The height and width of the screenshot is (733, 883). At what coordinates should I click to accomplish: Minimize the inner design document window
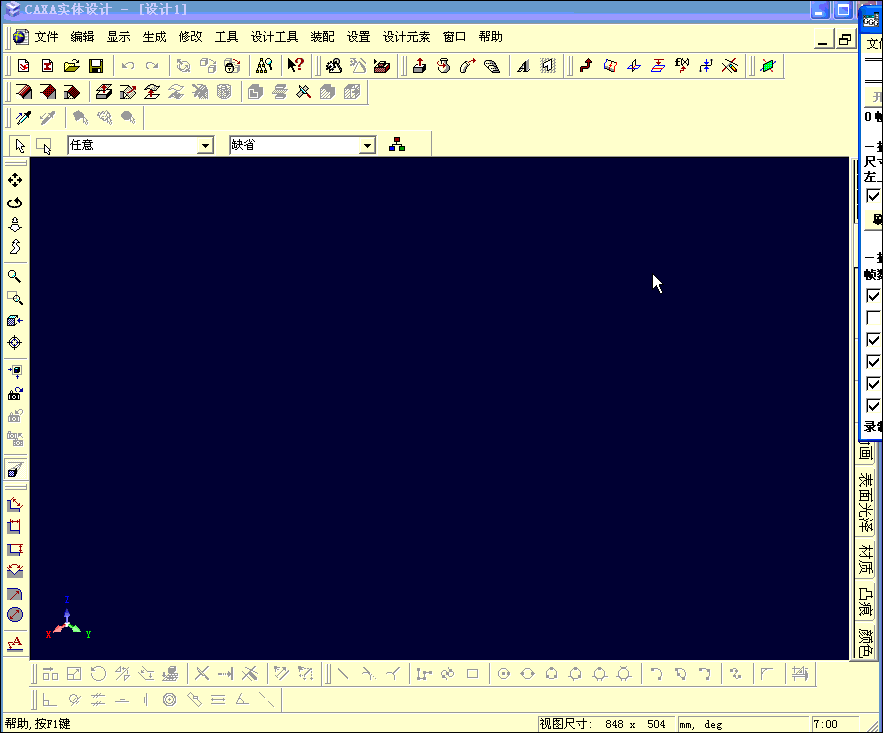tap(825, 40)
